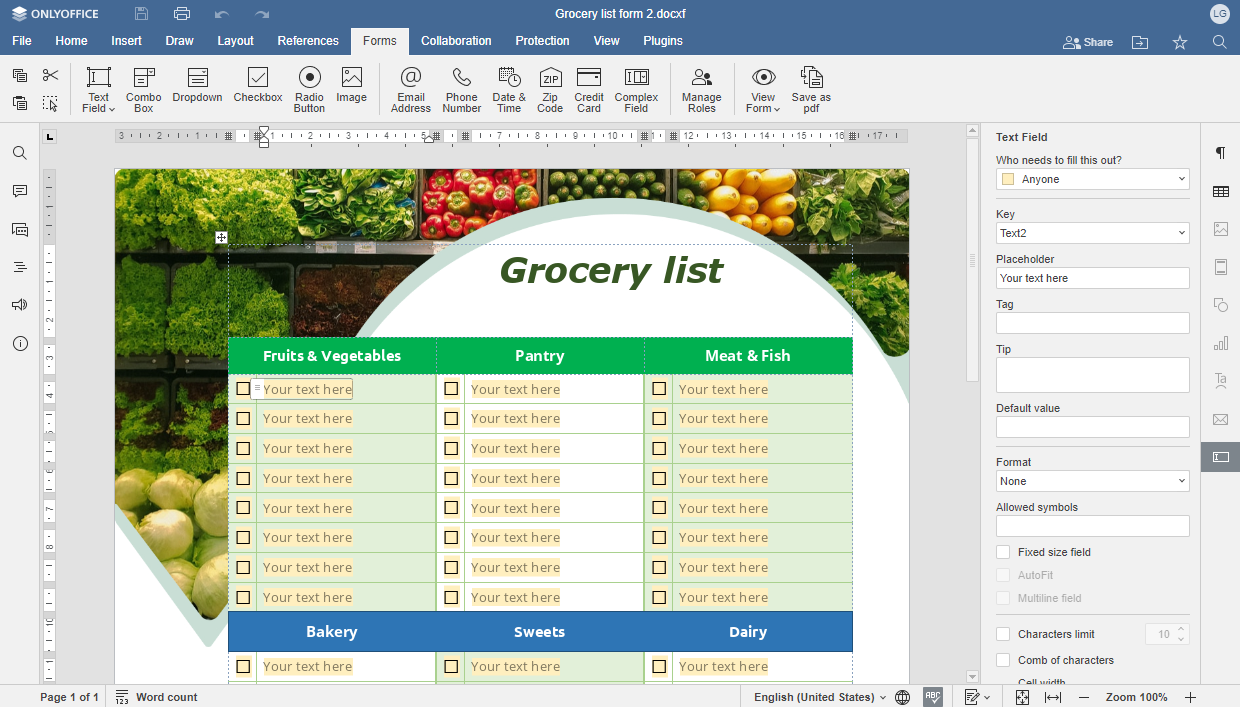Save the form as pdf
Screen dimensions: 1240x707
point(811,86)
